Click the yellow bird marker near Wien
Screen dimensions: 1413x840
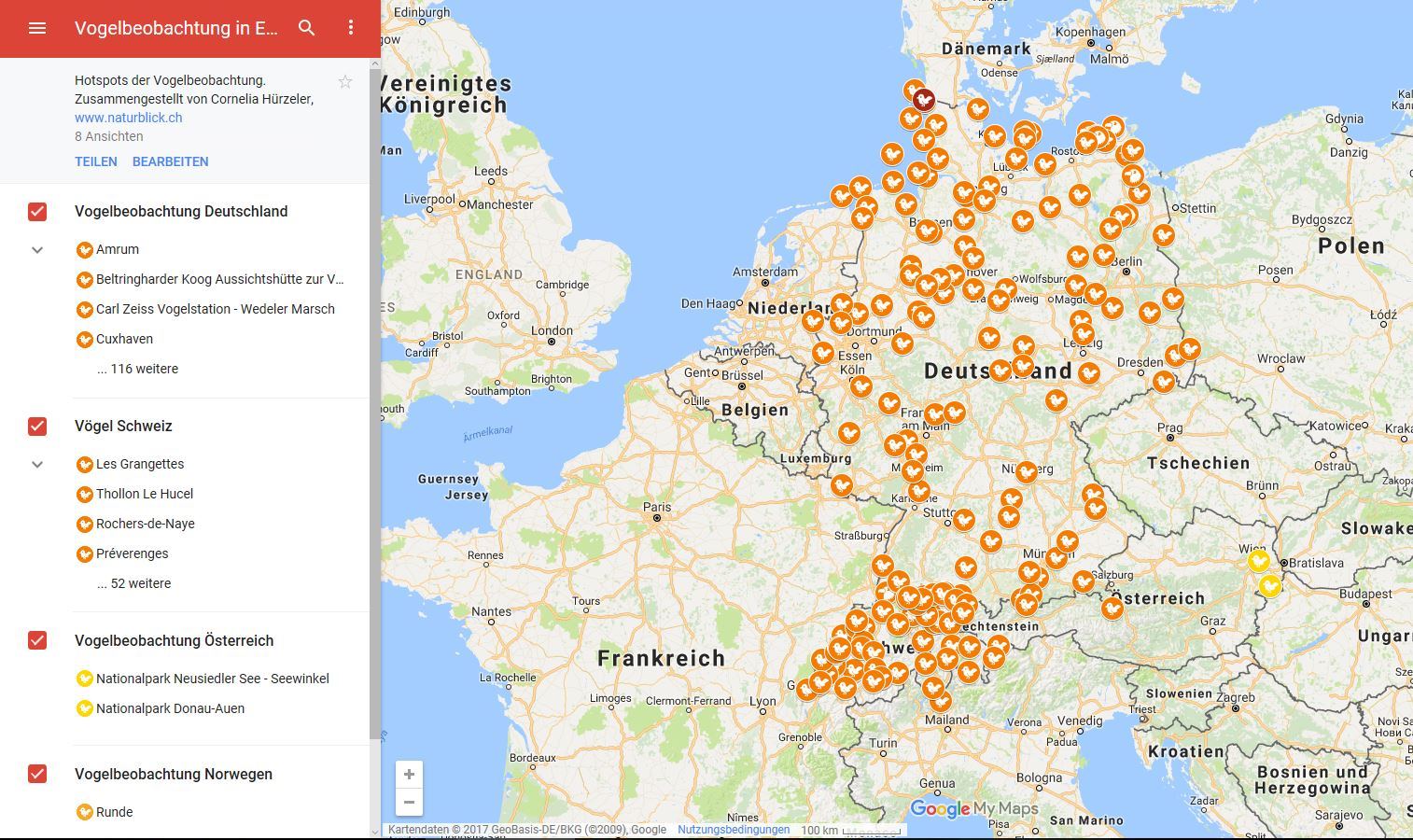click(1258, 561)
